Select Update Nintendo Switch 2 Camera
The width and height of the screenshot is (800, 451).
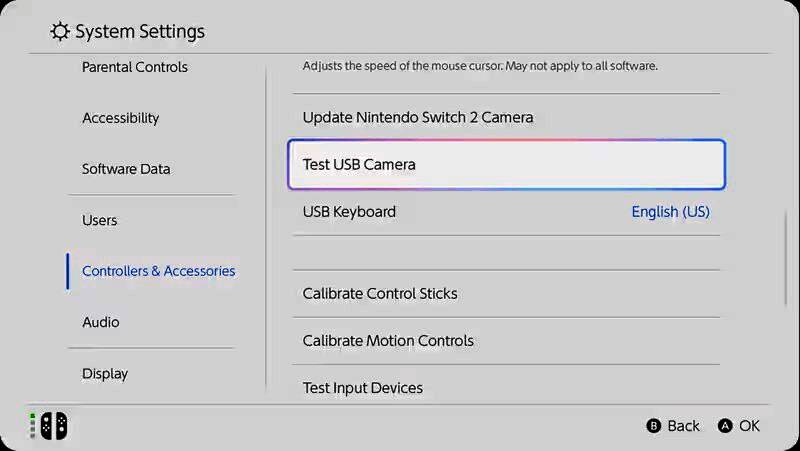click(418, 117)
